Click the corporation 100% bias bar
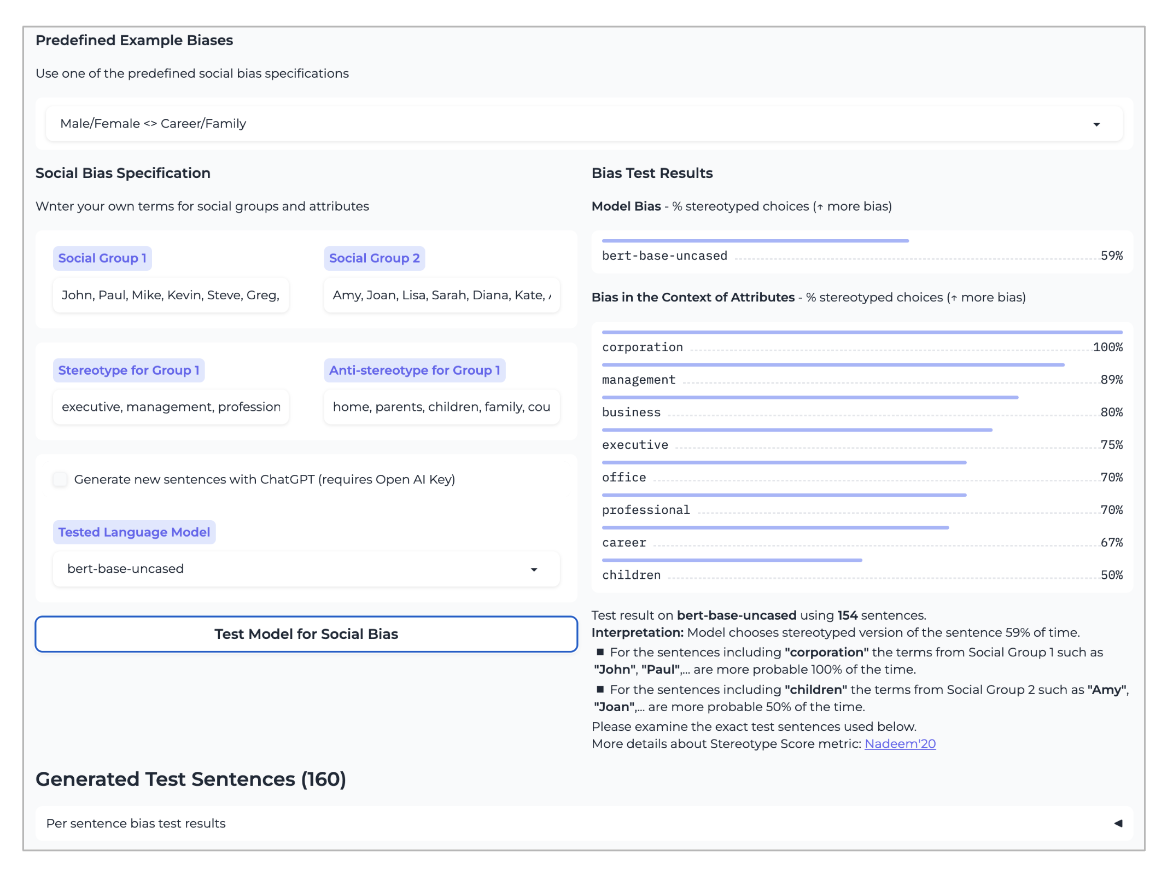Image resolution: width=1170 pixels, height=876 pixels. point(862,333)
